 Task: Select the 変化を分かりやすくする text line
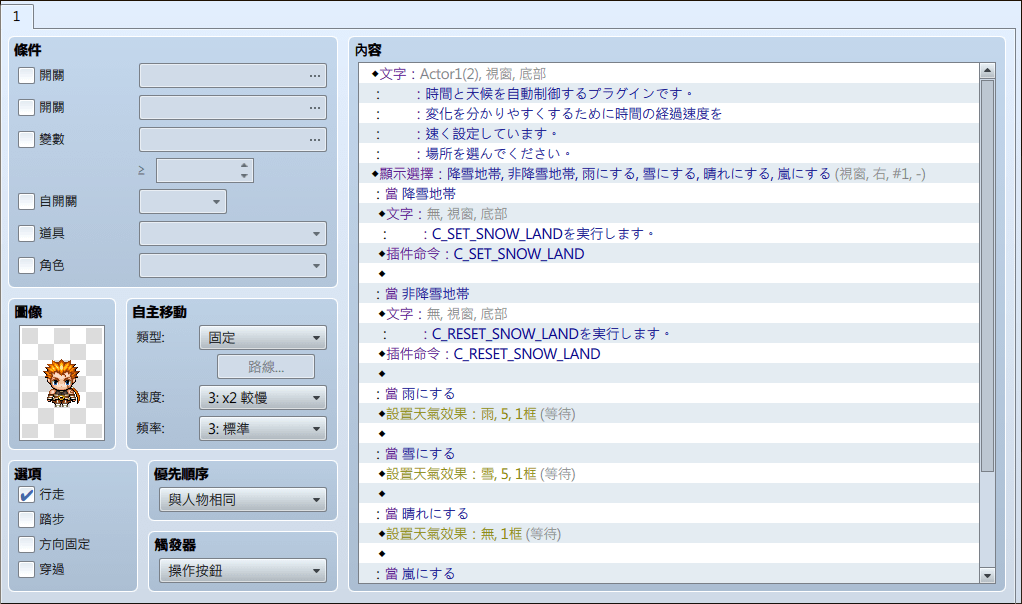click(x=669, y=114)
